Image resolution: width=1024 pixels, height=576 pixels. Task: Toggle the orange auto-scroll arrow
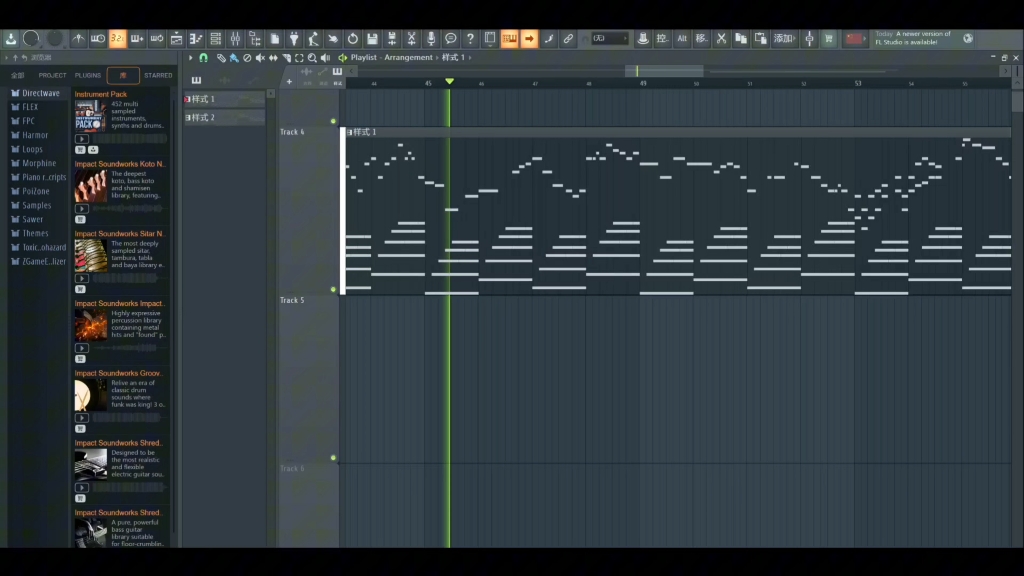click(529, 39)
